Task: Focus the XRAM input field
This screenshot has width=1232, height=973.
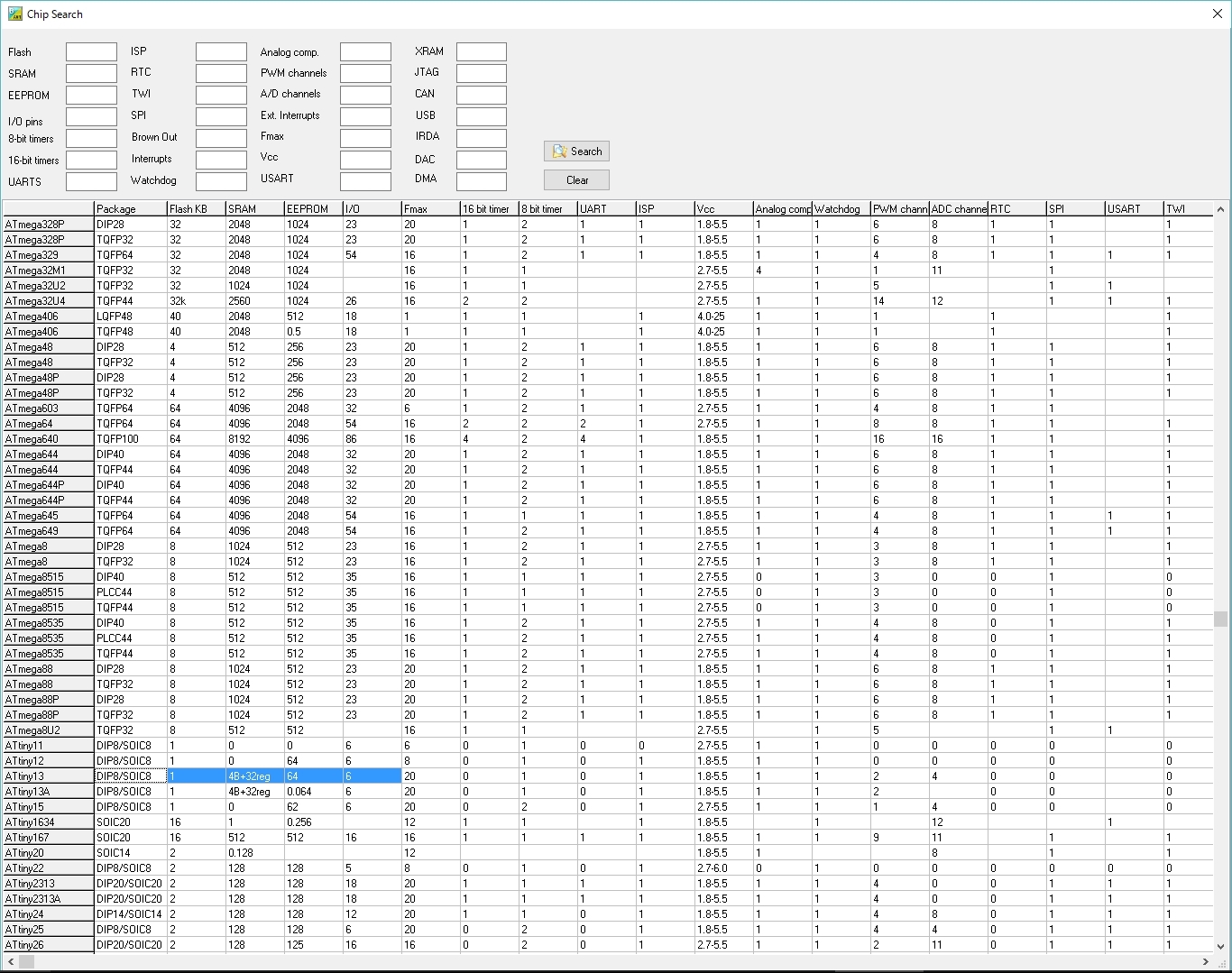Action: (x=481, y=52)
